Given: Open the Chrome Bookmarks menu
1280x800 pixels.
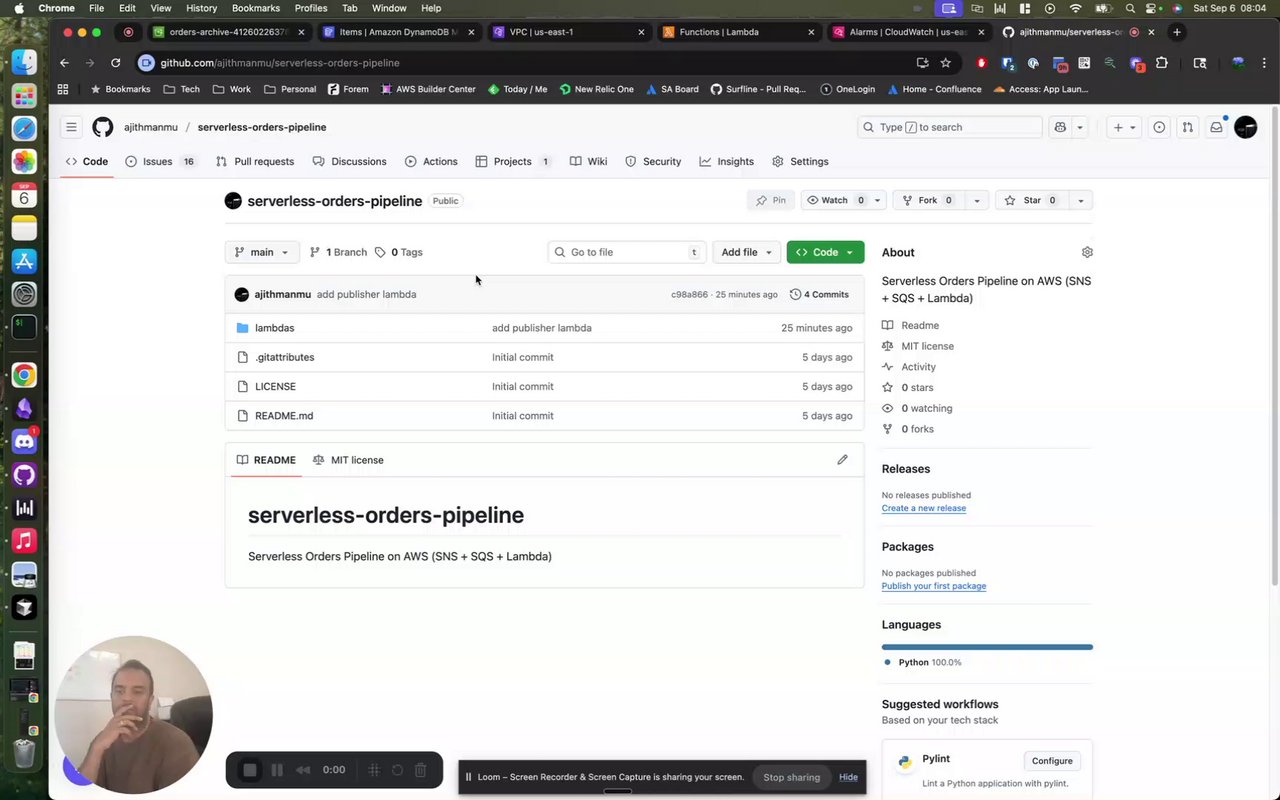Looking at the screenshot, I should click(255, 8).
